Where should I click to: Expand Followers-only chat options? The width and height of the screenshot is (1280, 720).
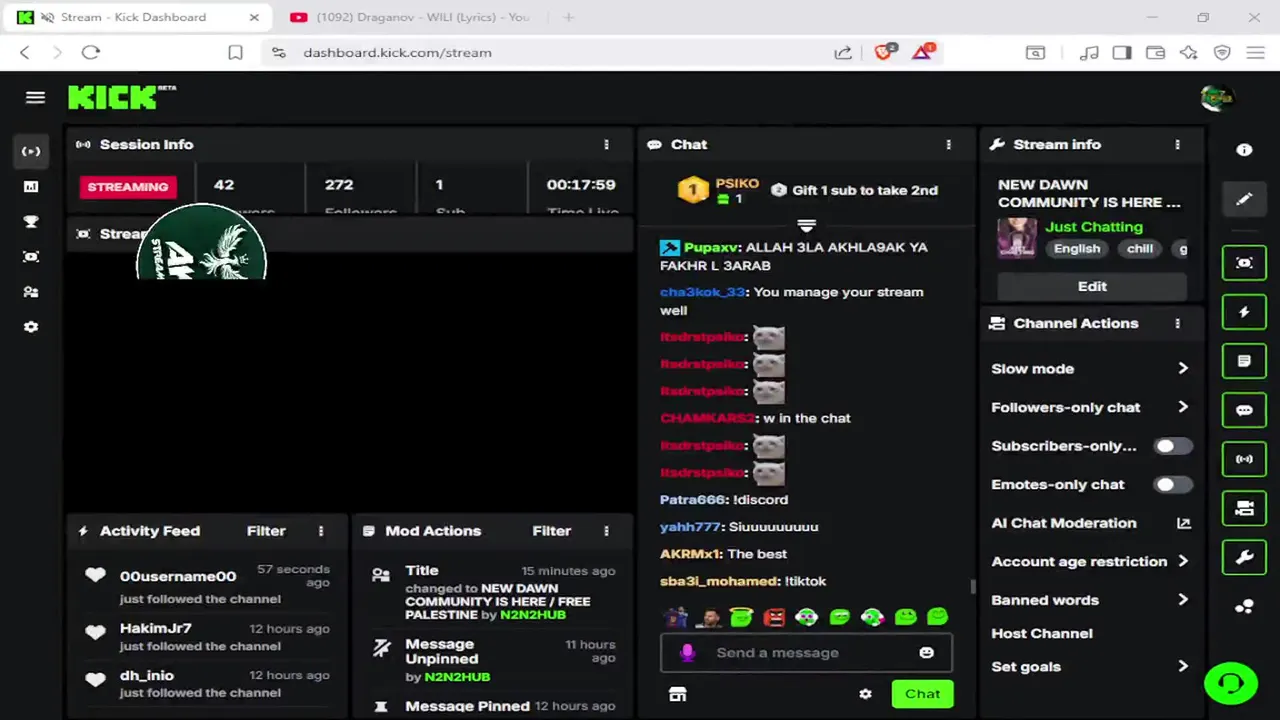point(1183,407)
